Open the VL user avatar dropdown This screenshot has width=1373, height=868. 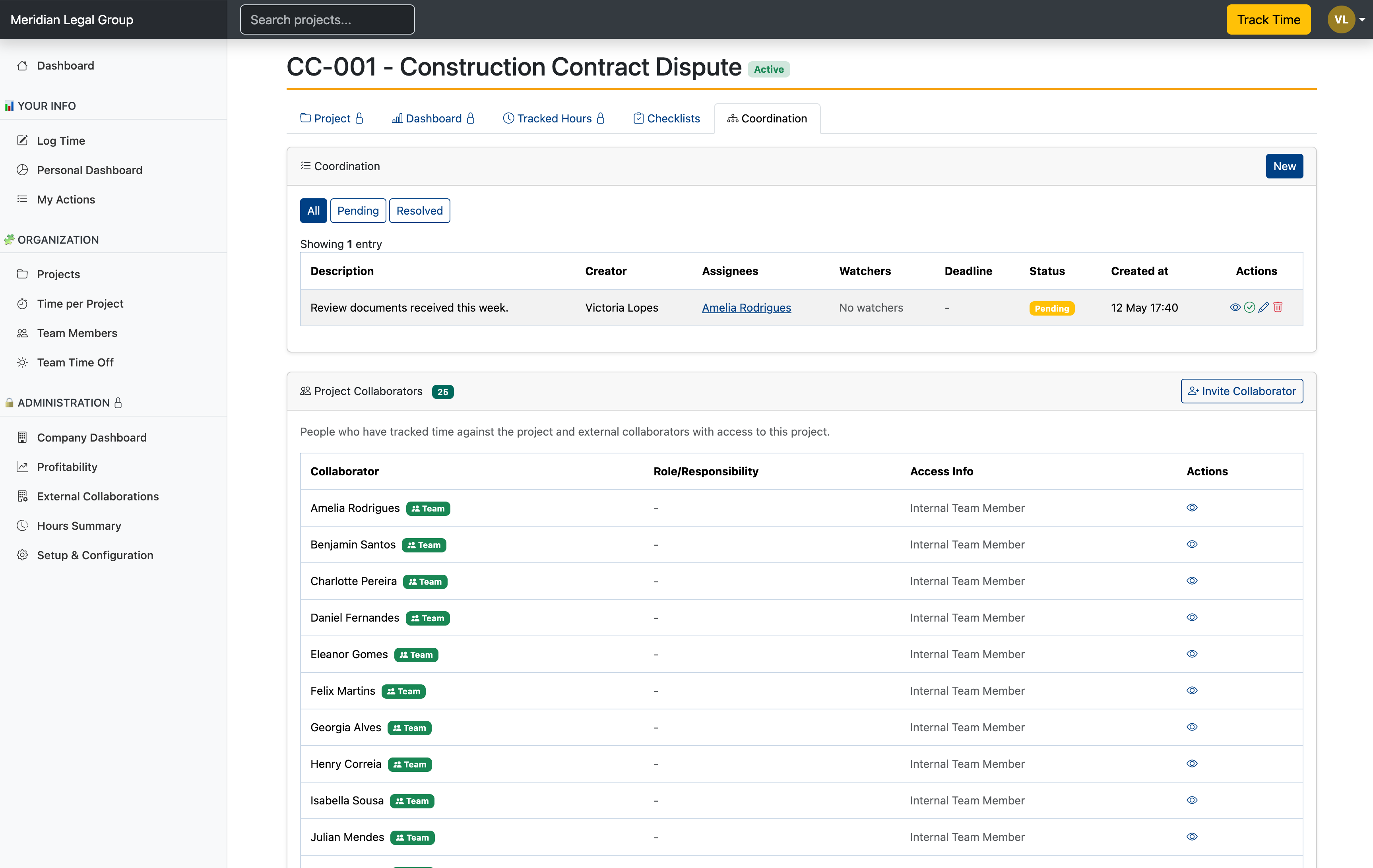click(x=1346, y=19)
